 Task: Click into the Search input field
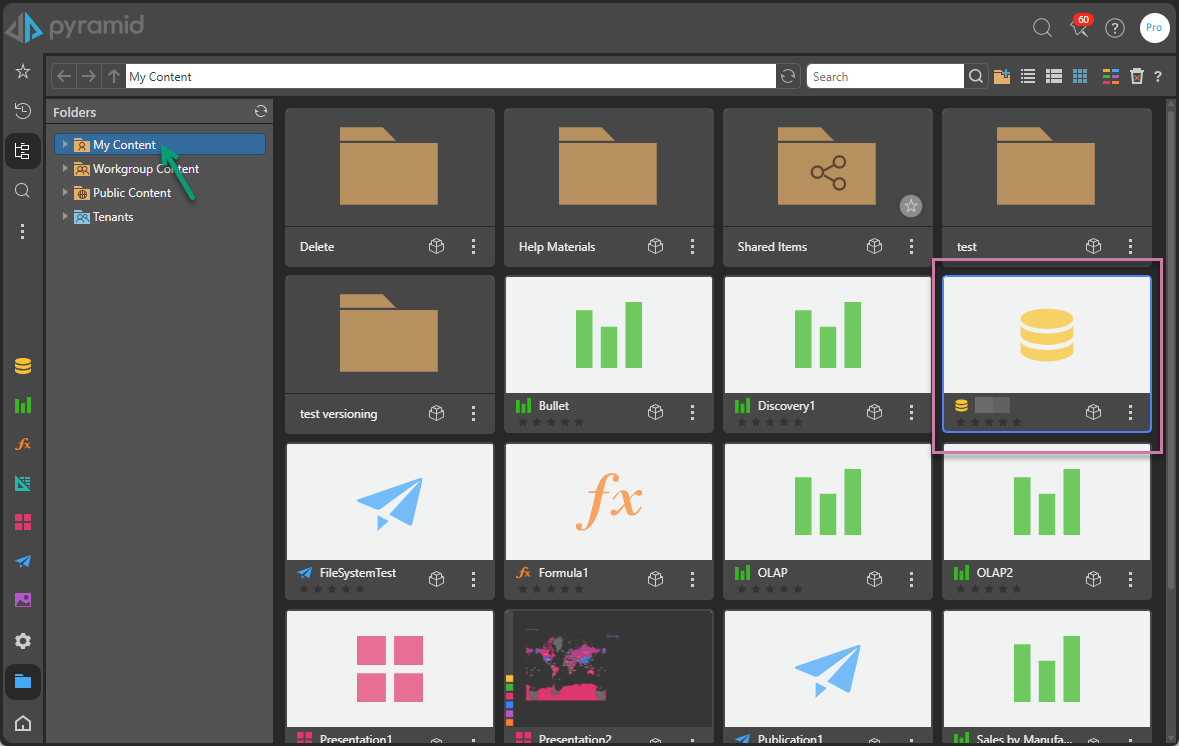click(885, 76)
